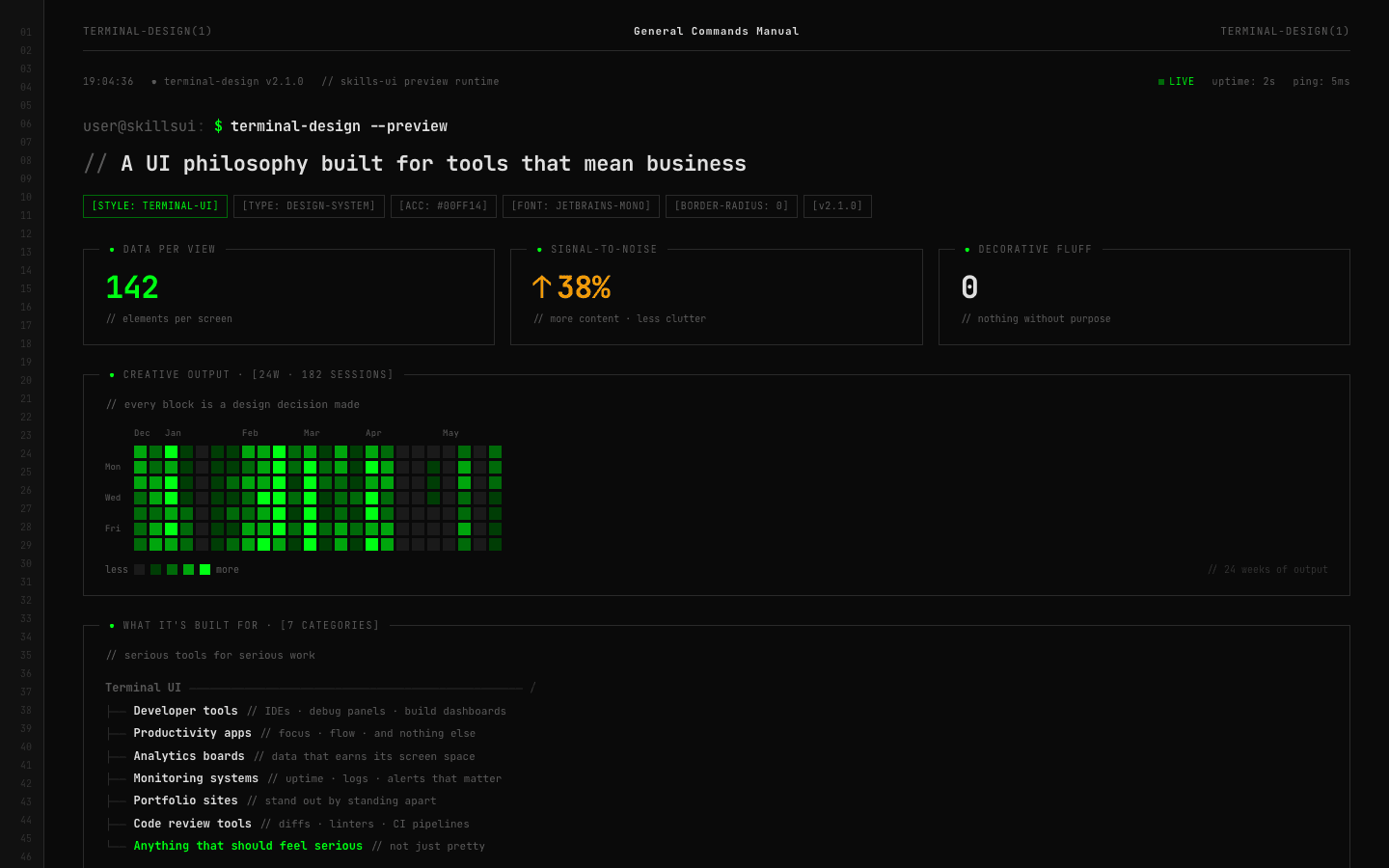
Task: Click the green LIVE status indicator
Action: (1176, 82)
